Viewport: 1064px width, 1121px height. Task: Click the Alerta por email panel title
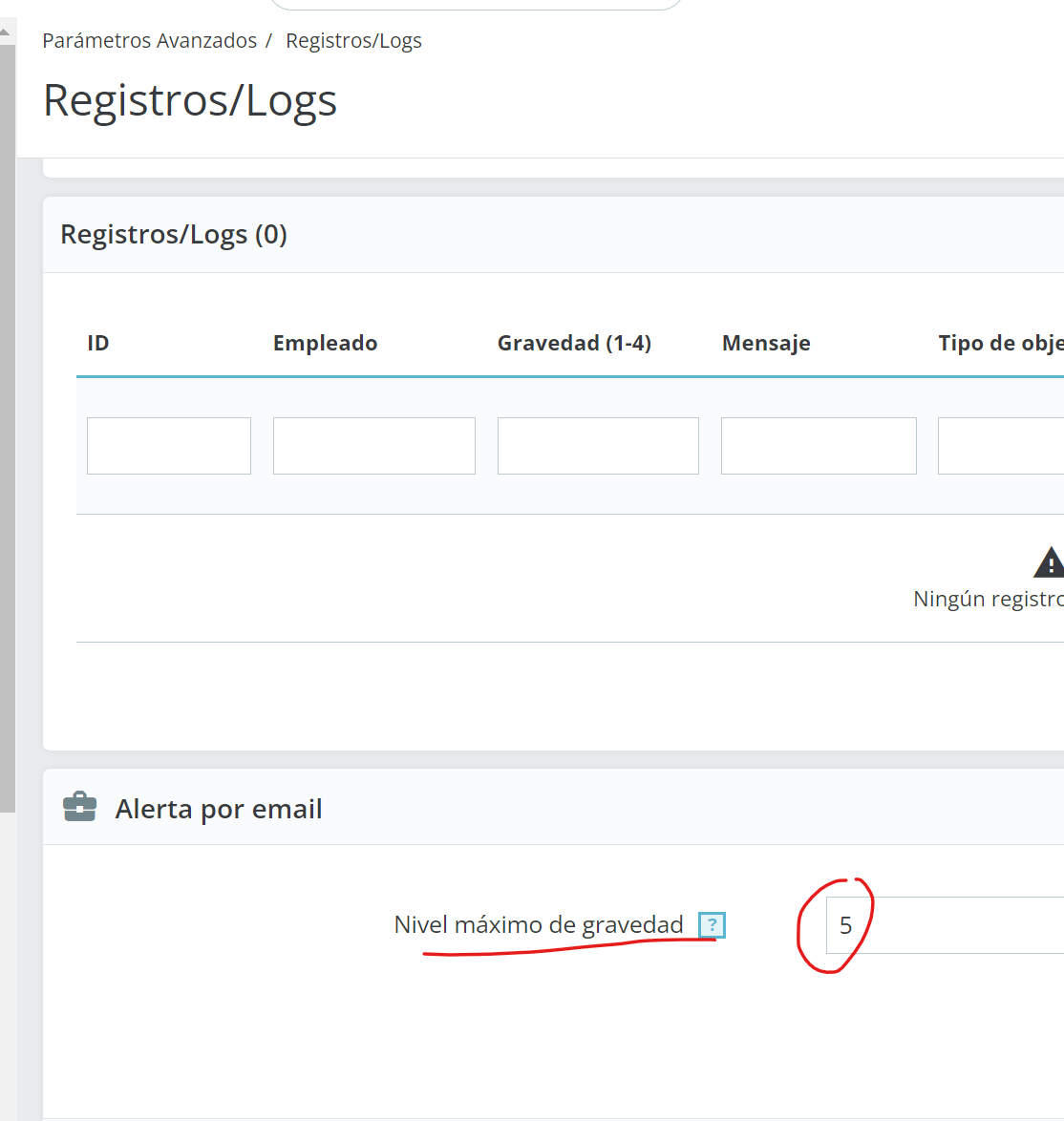click(219, 810)
